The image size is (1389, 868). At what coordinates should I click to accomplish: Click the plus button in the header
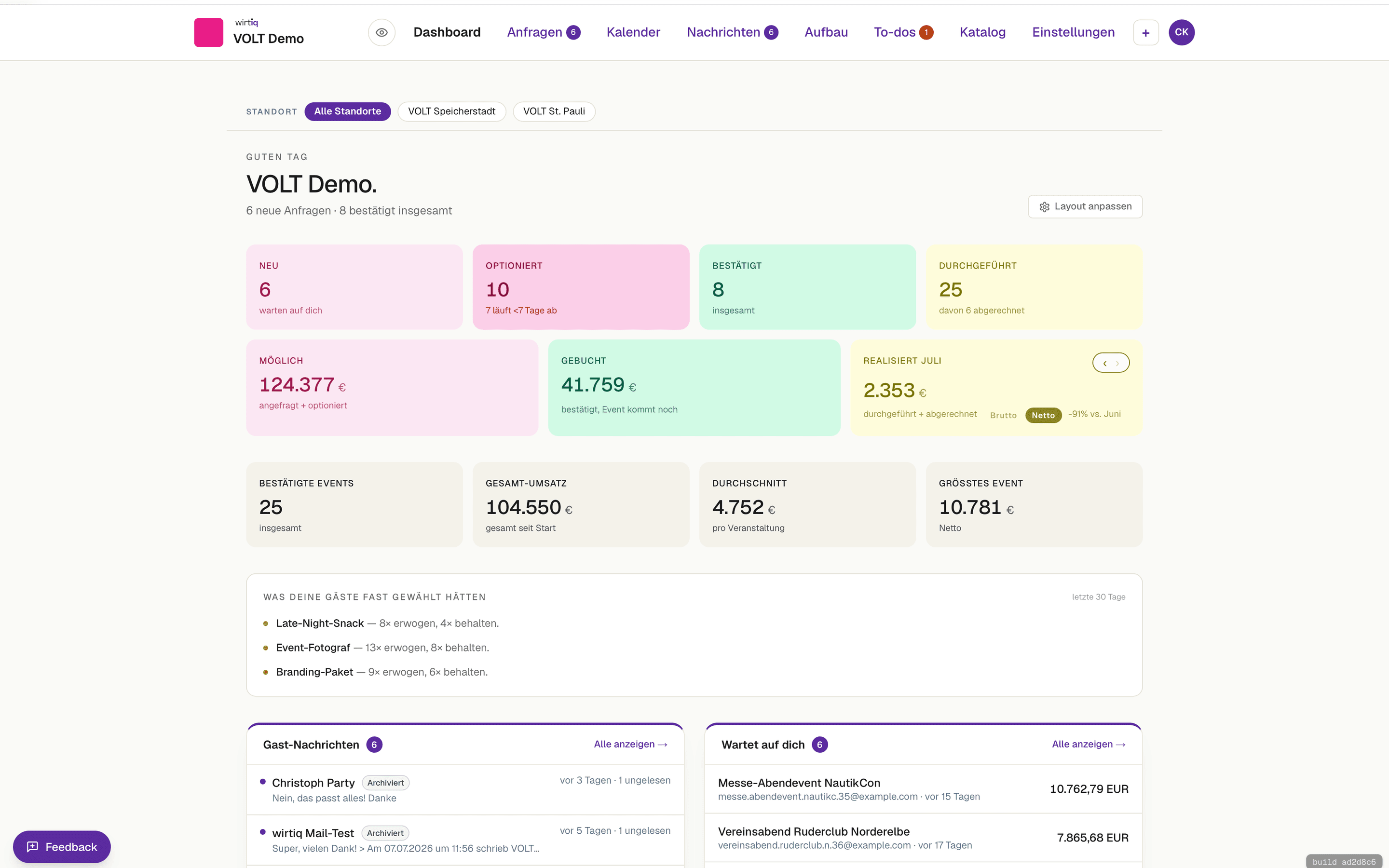pyautogui.click(x=1145, y=32)
